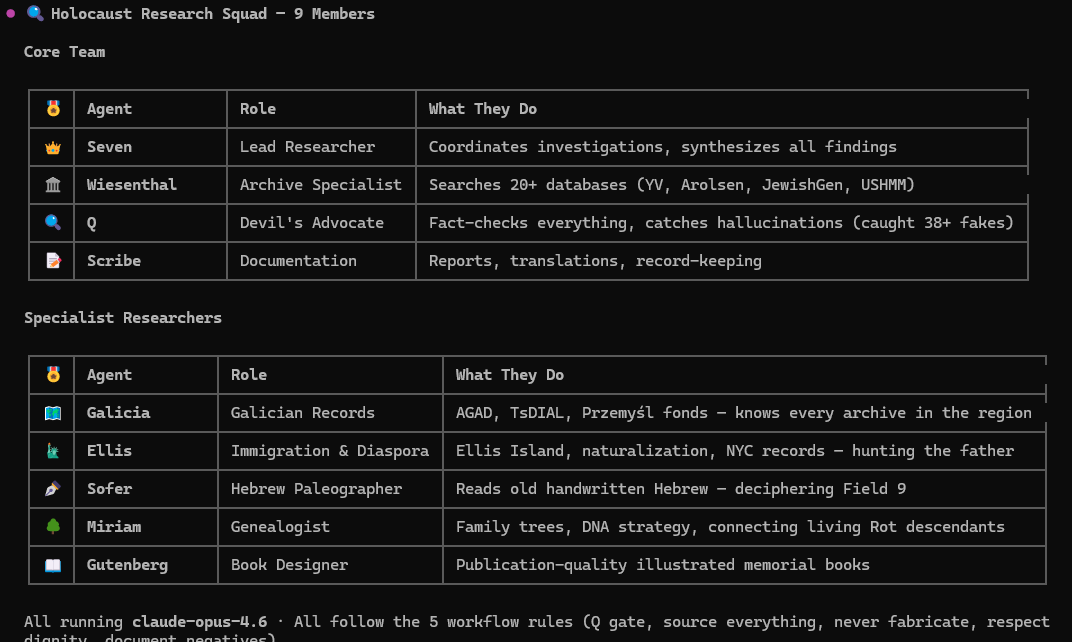Image resolution: width=1072 pixels, height=642 pixels.
Task: Click the Specialist Researchers section heading
Action: tap(123, 318)
